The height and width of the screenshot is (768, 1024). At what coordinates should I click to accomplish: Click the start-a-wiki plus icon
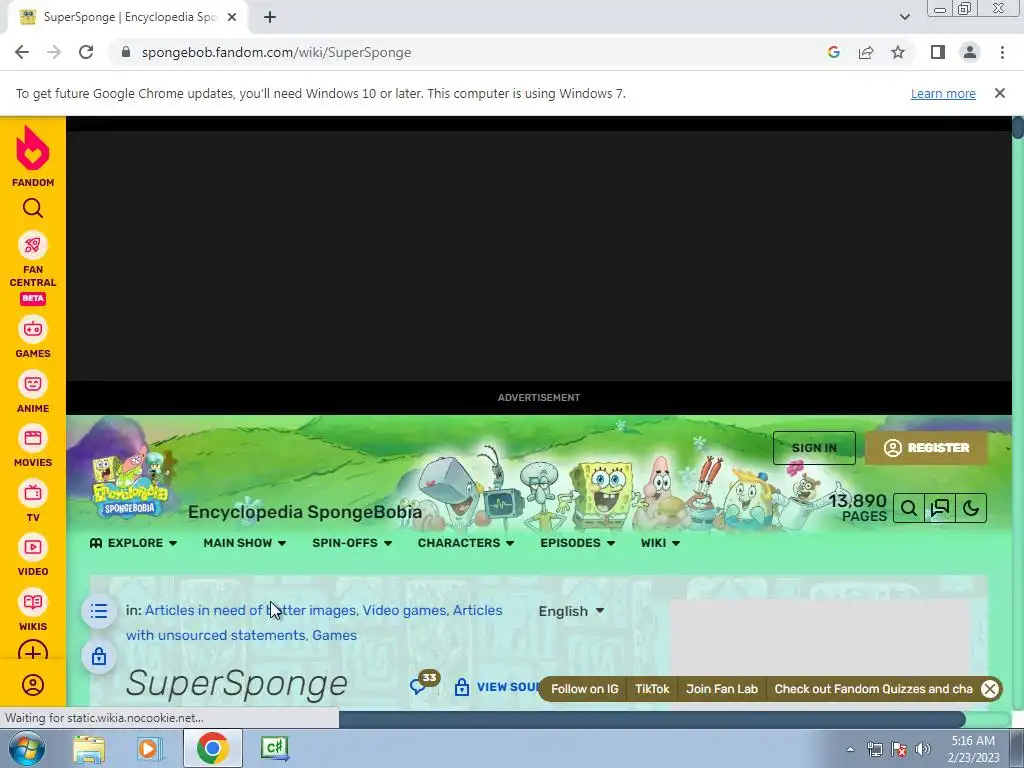33,652
